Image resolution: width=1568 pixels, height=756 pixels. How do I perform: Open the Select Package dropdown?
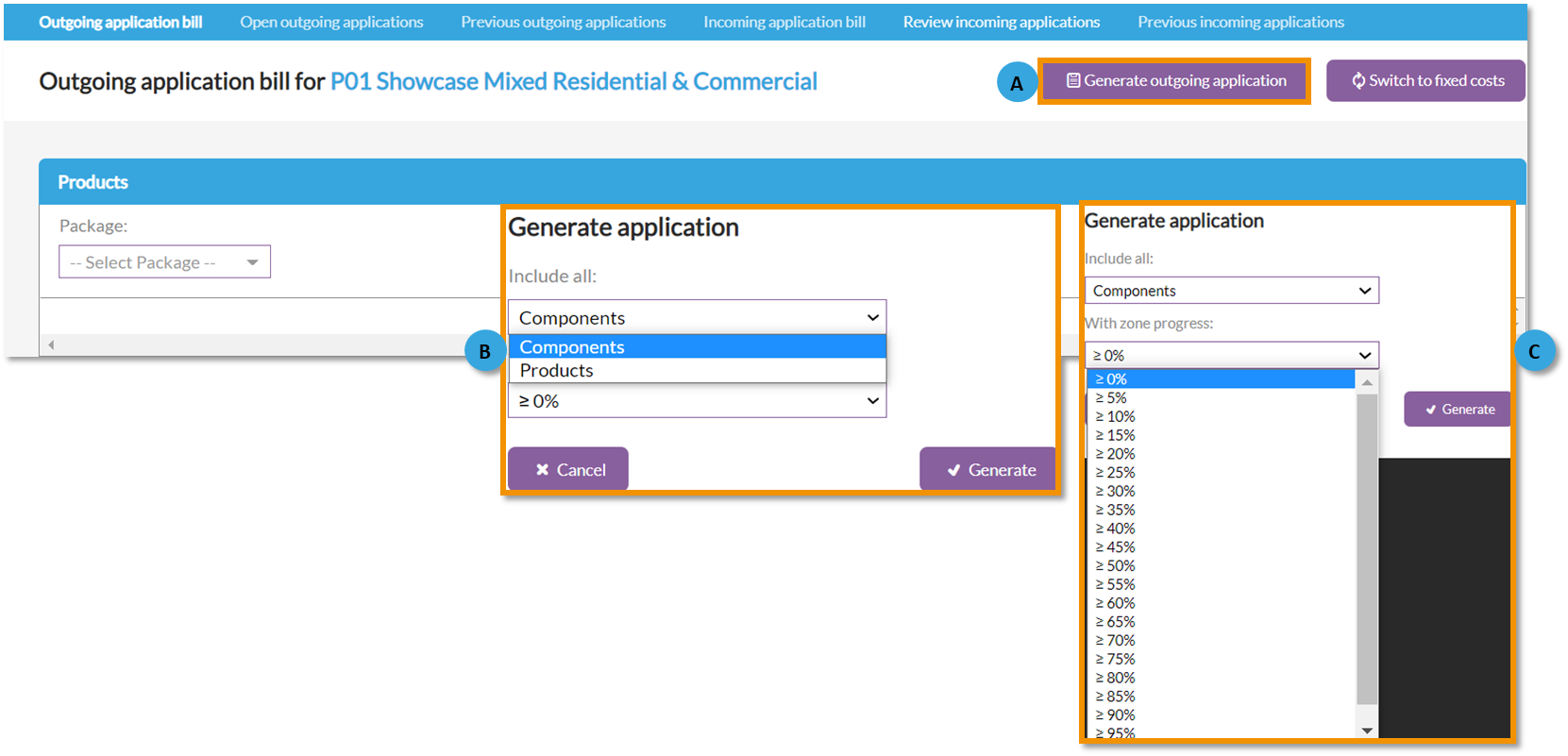(x=164, y=262)
